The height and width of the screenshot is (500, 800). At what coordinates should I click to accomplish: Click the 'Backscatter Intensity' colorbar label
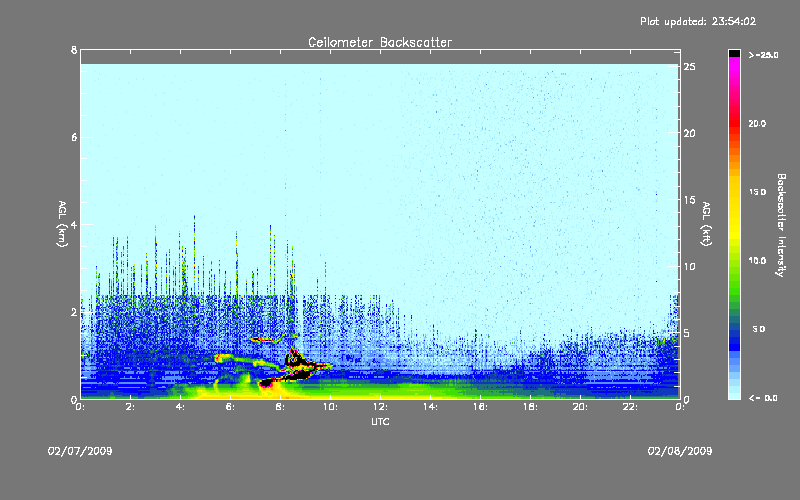pyautogui.click(x=781, y=225)
